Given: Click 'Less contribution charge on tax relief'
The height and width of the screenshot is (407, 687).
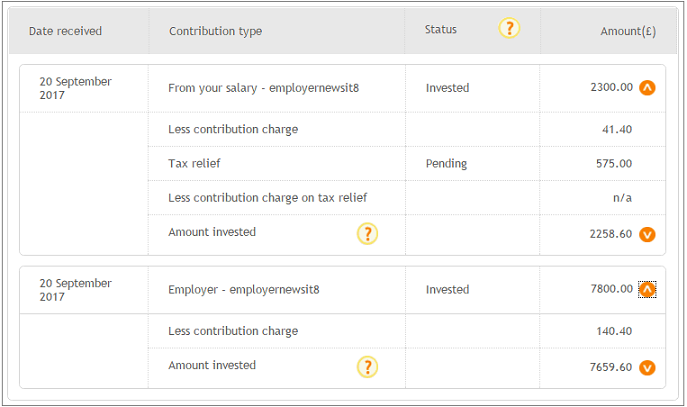Looking at the screenshot, I should pos(268,198).
